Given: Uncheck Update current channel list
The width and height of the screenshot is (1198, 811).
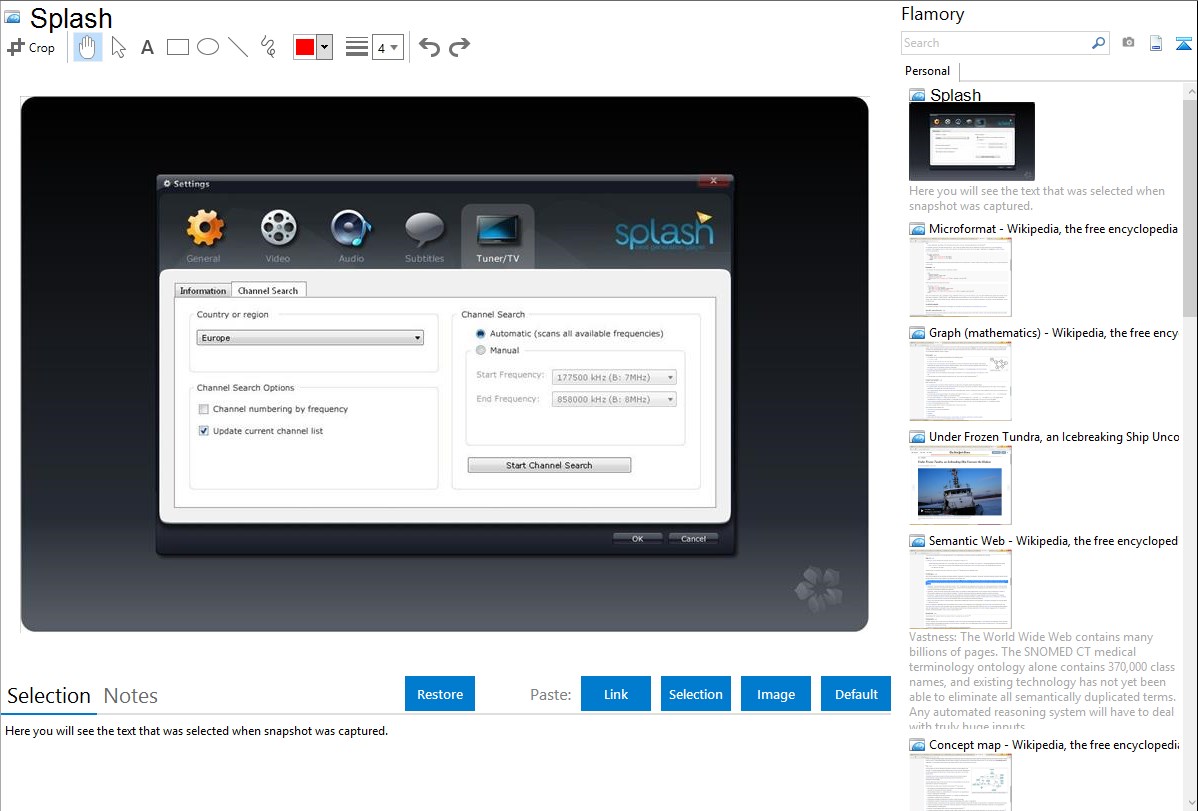Looking at the screenshot, I should 204,430.
